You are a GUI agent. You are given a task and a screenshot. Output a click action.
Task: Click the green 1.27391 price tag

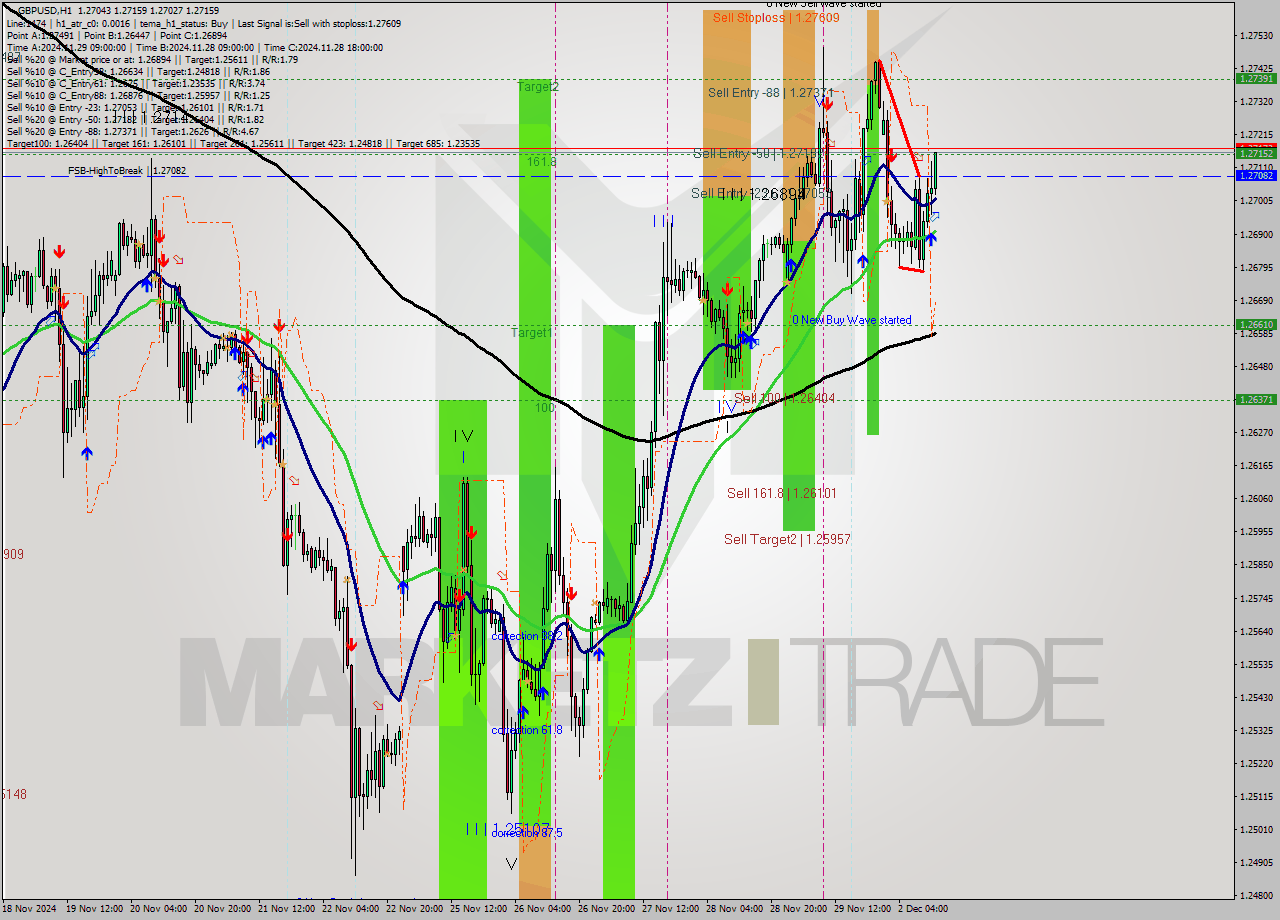[1255, 78]
